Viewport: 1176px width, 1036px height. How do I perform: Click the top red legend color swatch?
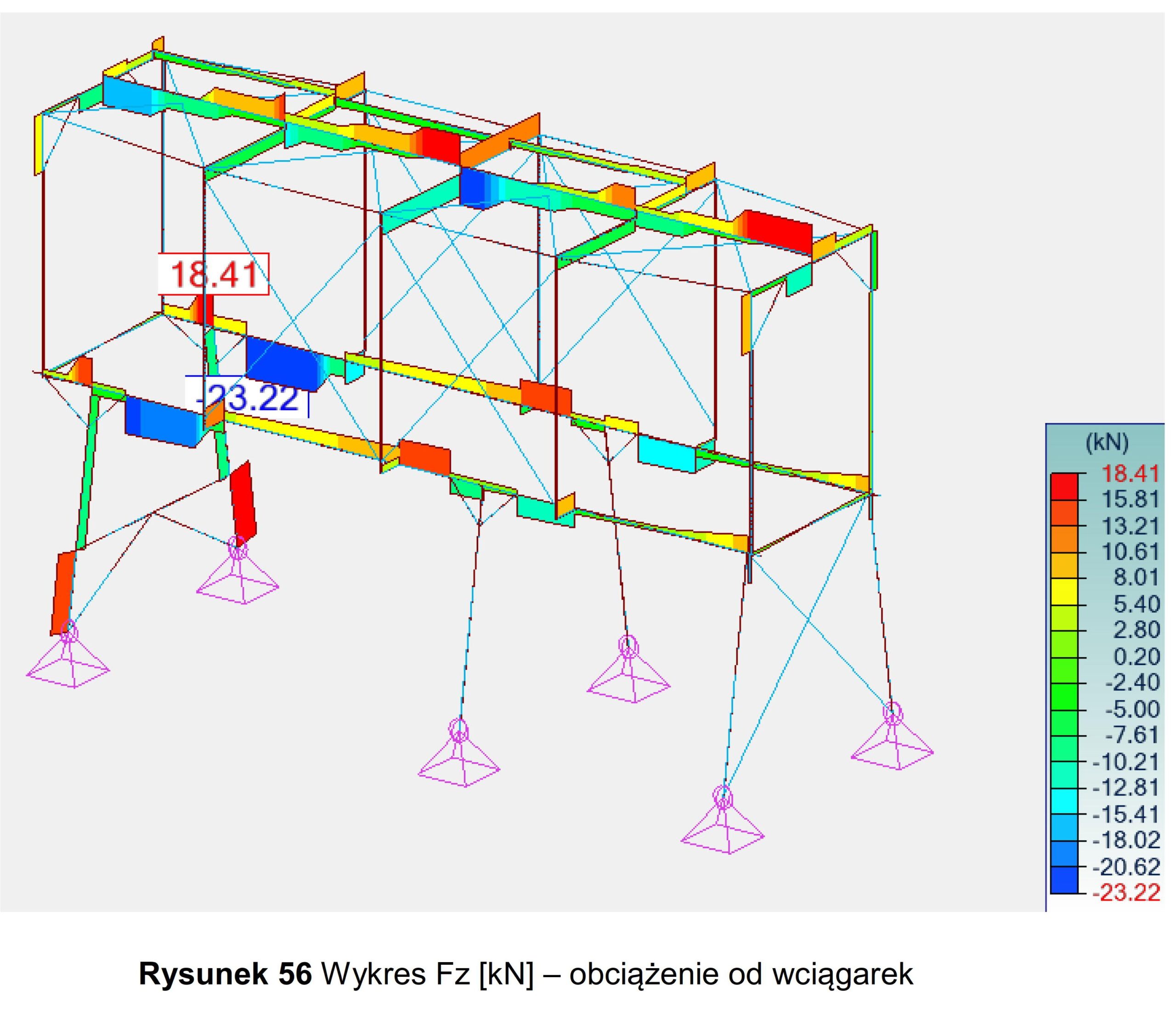click(x=1063, y=486)
